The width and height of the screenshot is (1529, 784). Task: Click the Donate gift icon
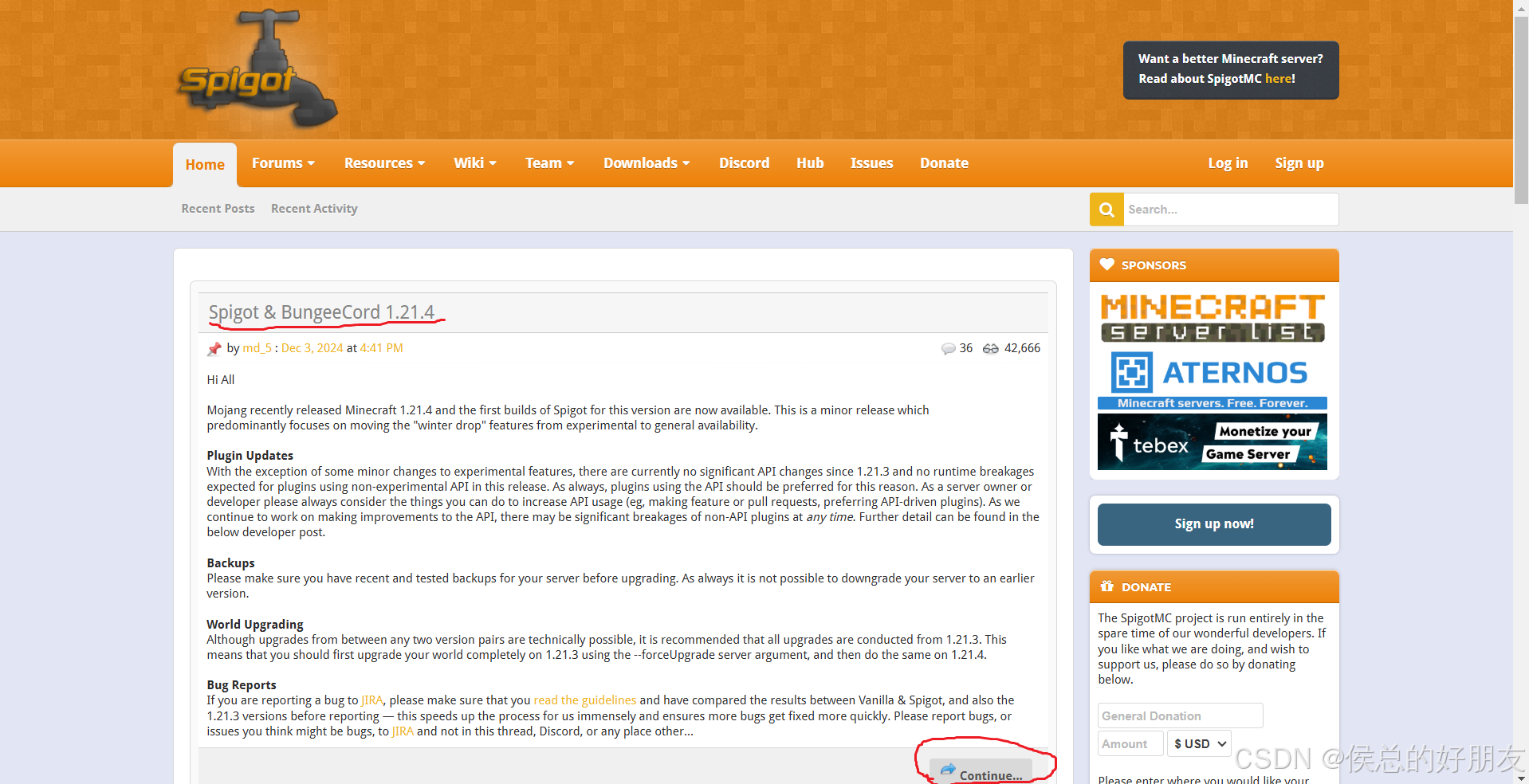click(1106, 586)
